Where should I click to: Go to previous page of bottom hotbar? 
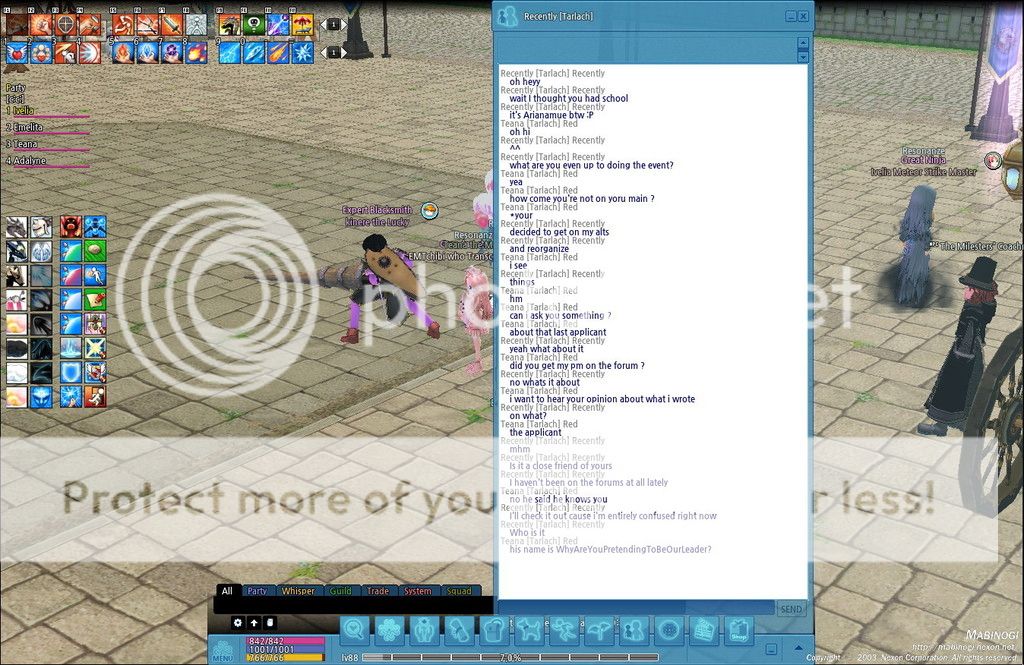323,52
